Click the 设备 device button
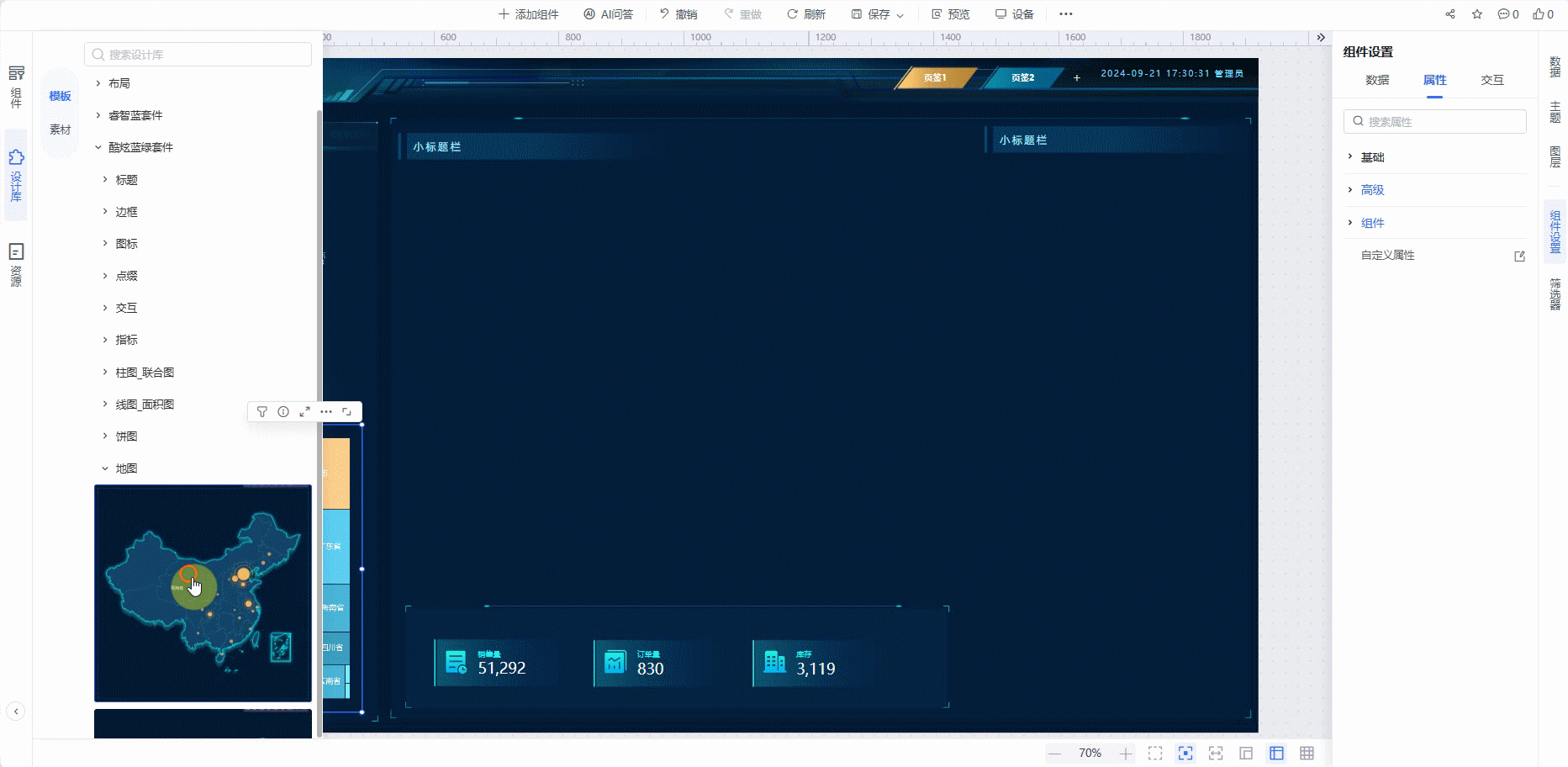The height and width of the screenshot is (767, 1568). point(1015,14)
